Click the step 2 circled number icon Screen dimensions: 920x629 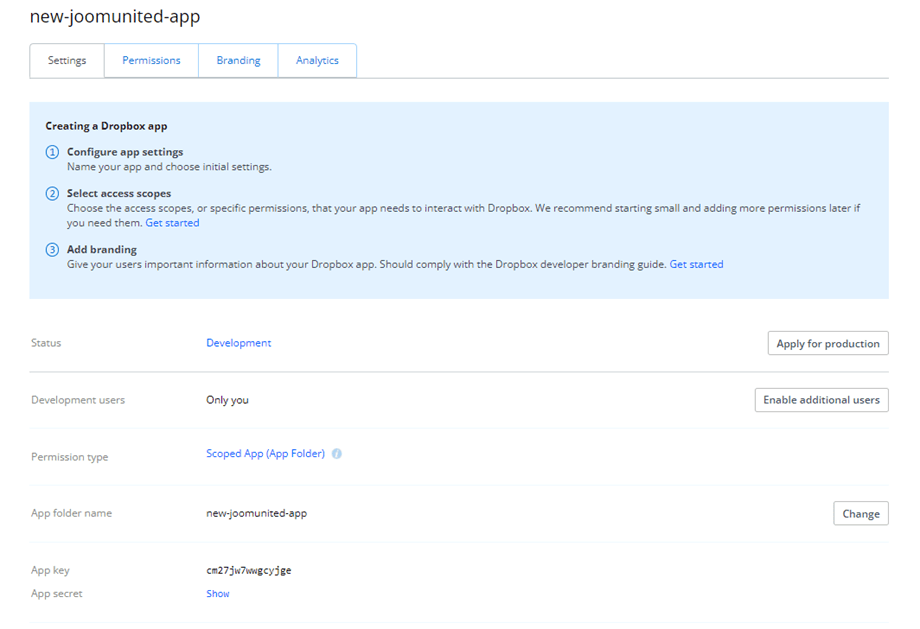coord(53,194)
